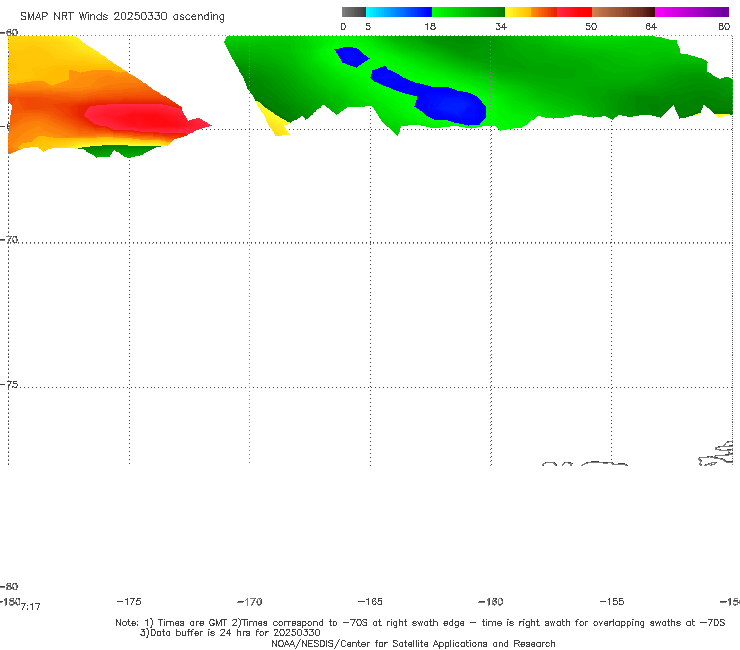Click the NOAA/NESDIS credit line
Screen dimensions: 740x650
coord(413,643)
